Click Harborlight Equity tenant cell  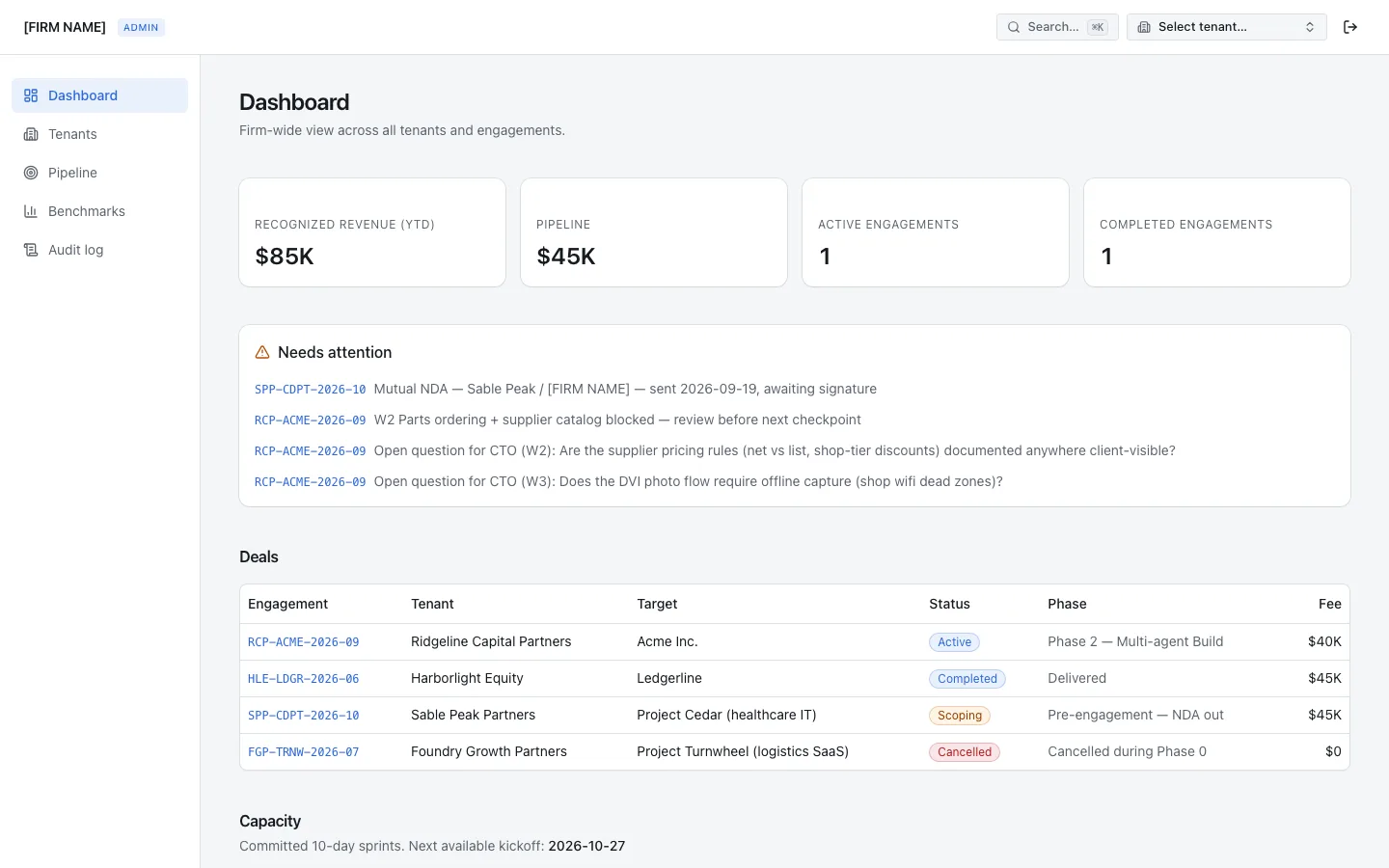[467, 678]
